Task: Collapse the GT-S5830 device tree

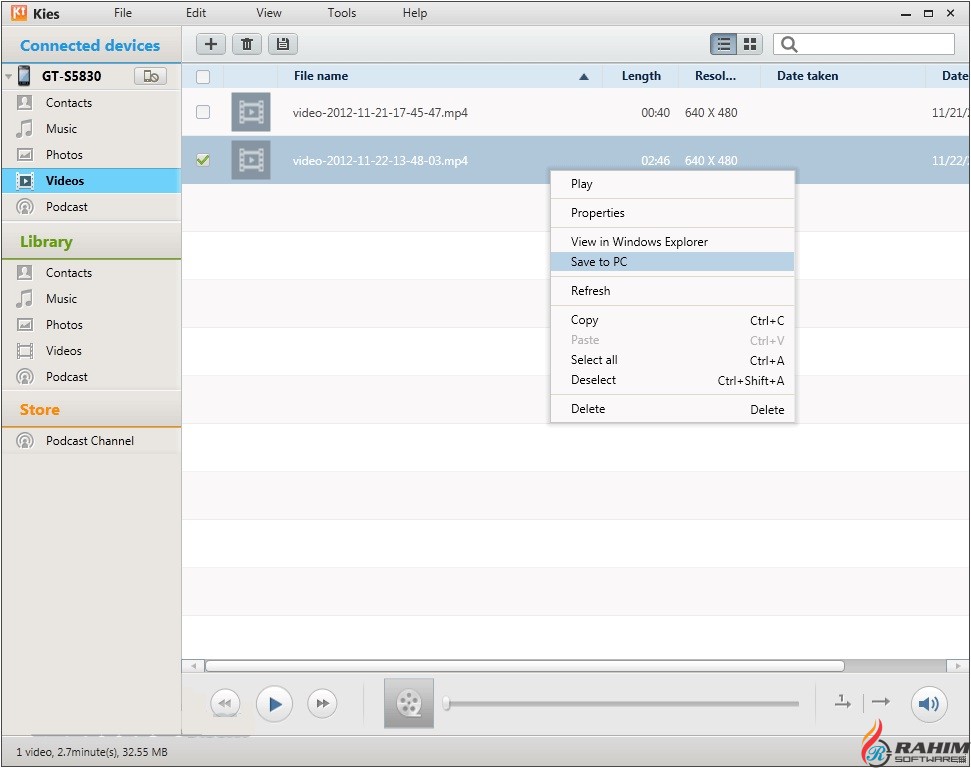Action: click(9, 76)
